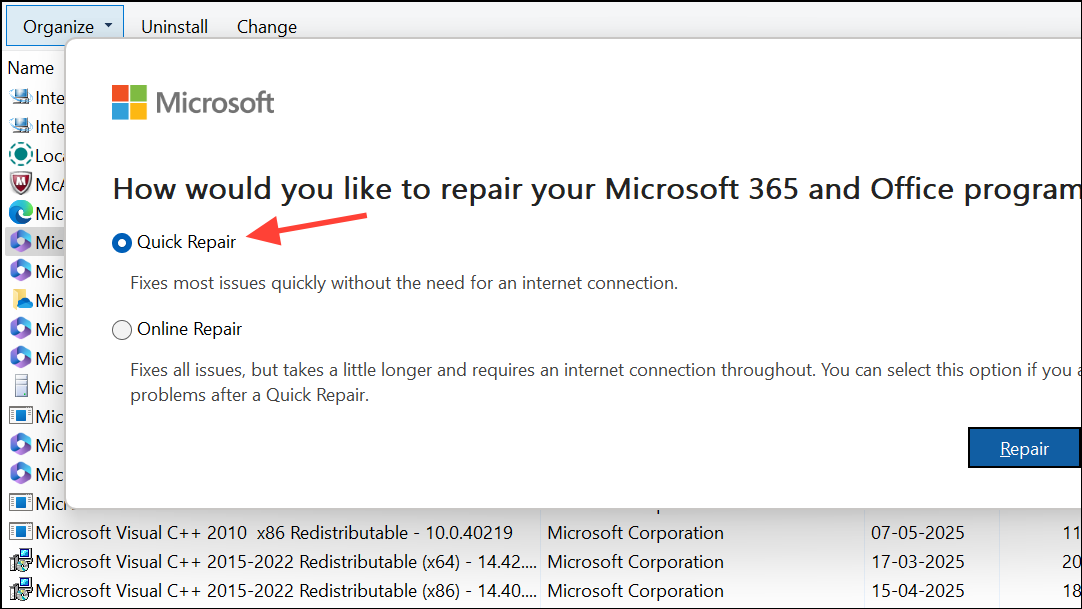
Task: Click the Visual C++ 2015-2022 (x64) icon
Action: pos(20,562)
